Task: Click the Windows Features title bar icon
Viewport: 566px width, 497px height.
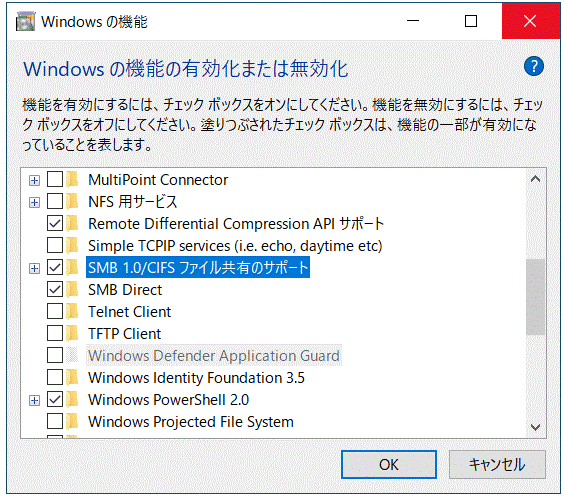Action: tap(25, 21)
